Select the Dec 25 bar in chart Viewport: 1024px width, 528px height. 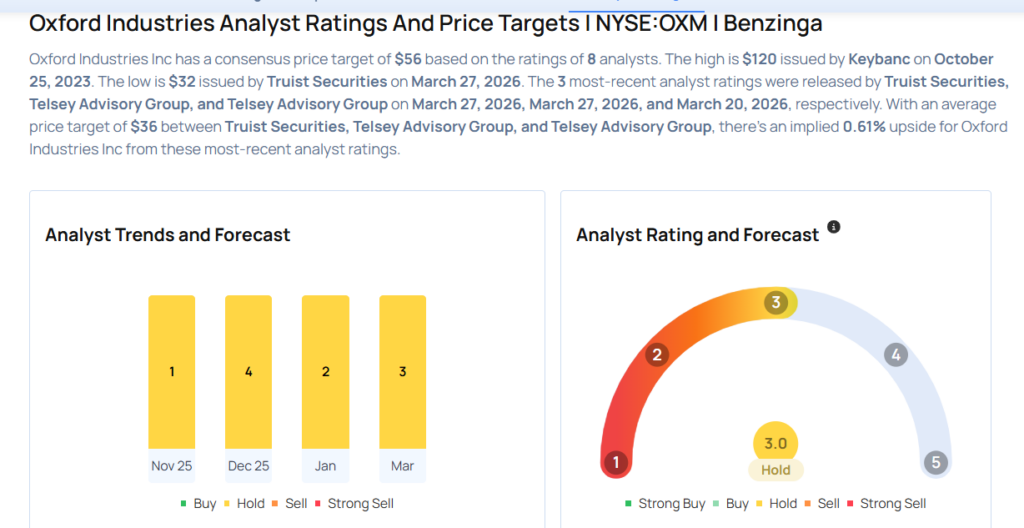point(248,372)
